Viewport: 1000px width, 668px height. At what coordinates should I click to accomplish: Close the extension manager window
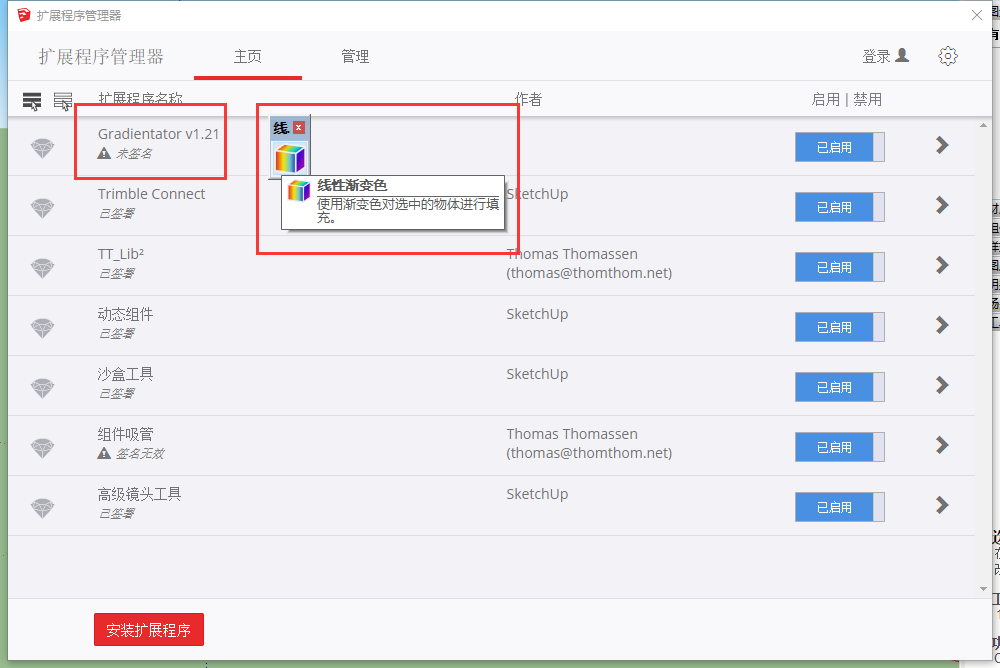[976, 15]
